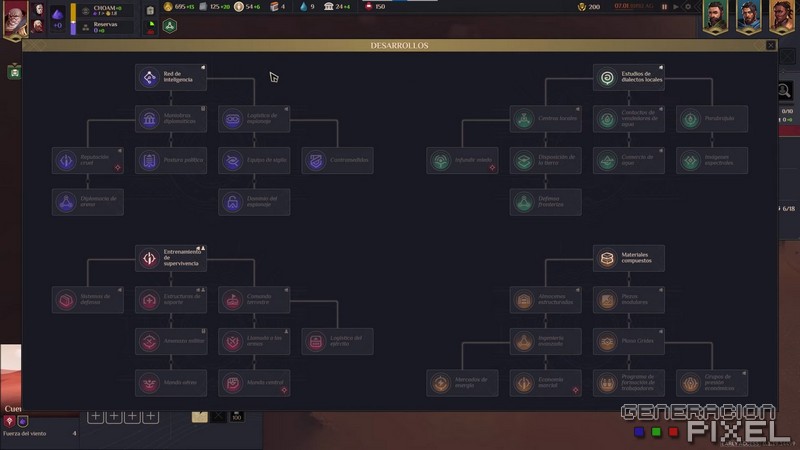The width and height of the screenshot is (800, 450).
Task: Select the Plano Grides development
Action: click(629, 341)
